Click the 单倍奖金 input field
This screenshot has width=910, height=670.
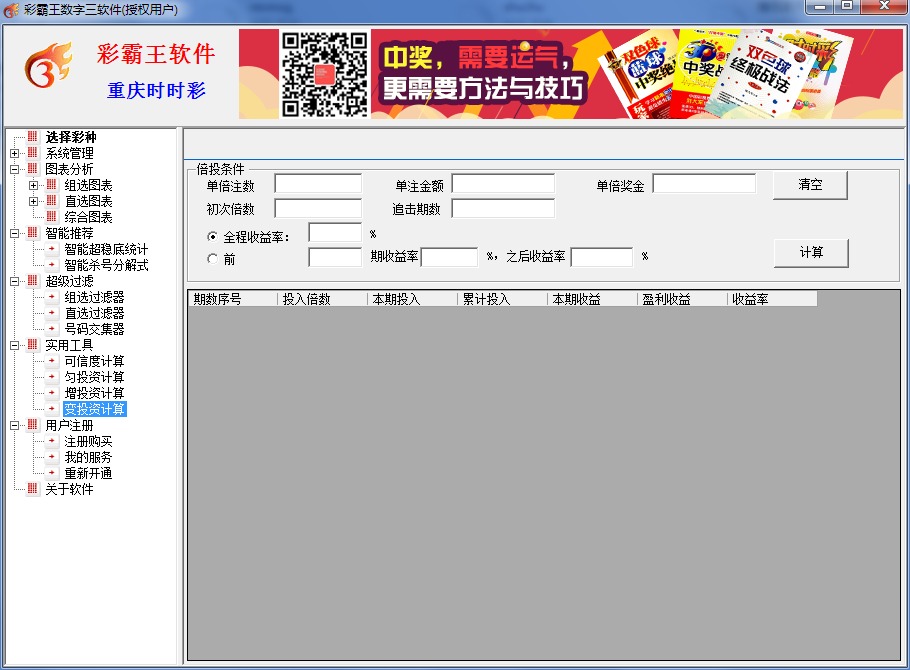click(x=704, y=184)
